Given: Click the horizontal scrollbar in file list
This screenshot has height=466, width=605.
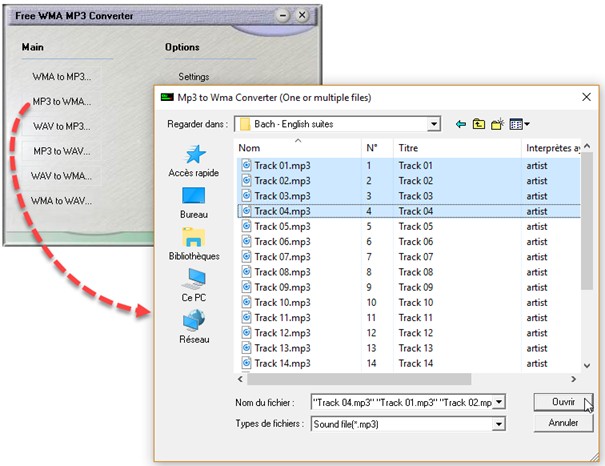Looking at the screenshot, I should pos(400,380).
